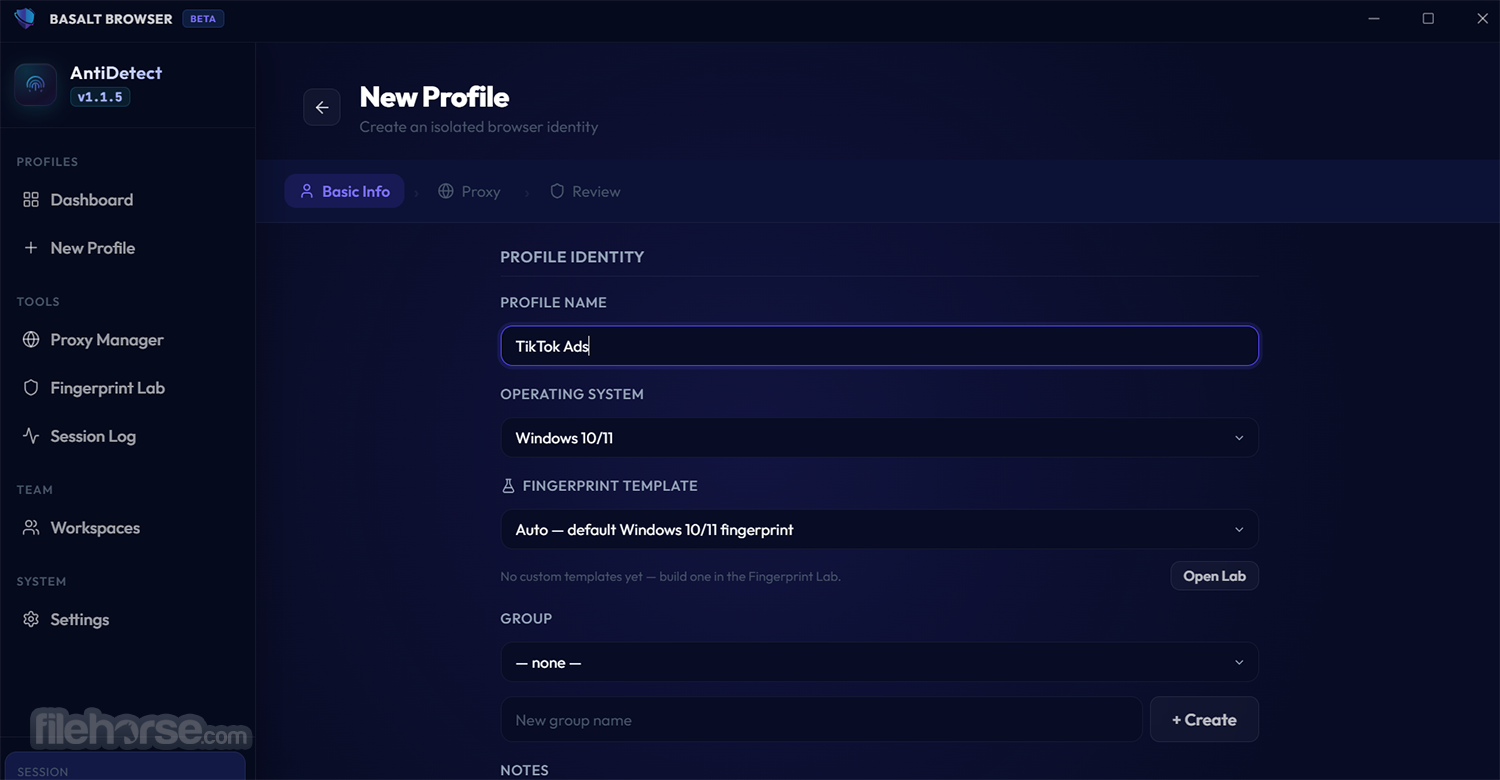Image resolution: width=1500 pixels, height=780 pixels.
Task: Click the Open Lab button
Action: click(x=1214, y=576)
